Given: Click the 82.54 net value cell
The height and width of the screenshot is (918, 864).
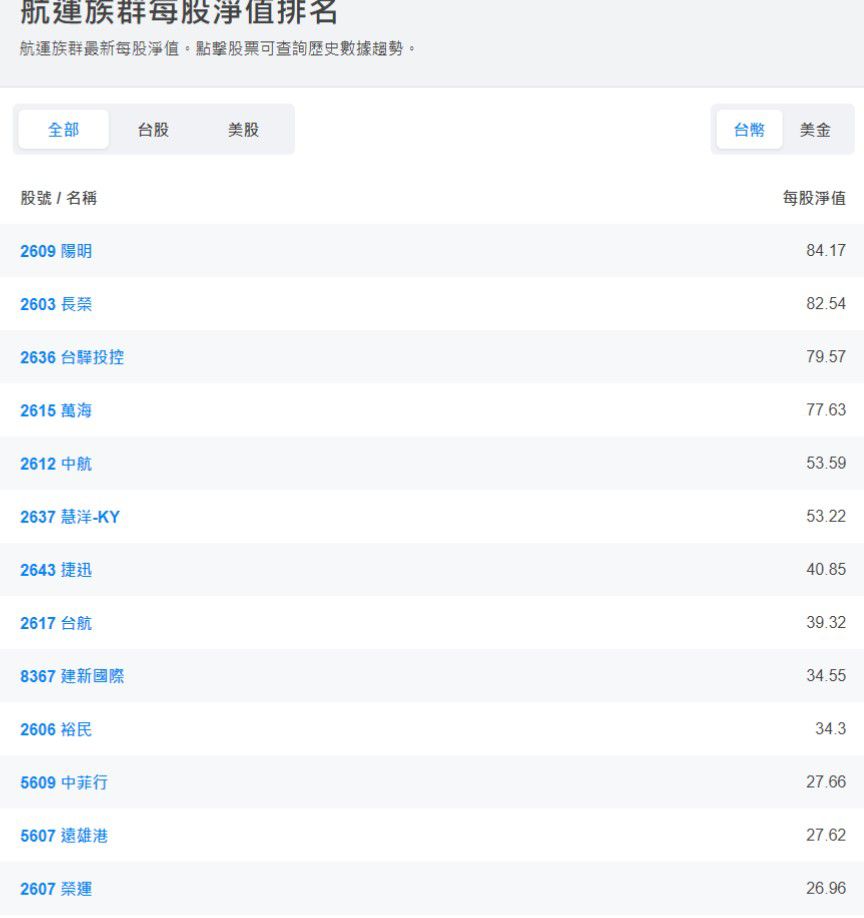Looking at the screenshot, I should (x=826, y=304).
